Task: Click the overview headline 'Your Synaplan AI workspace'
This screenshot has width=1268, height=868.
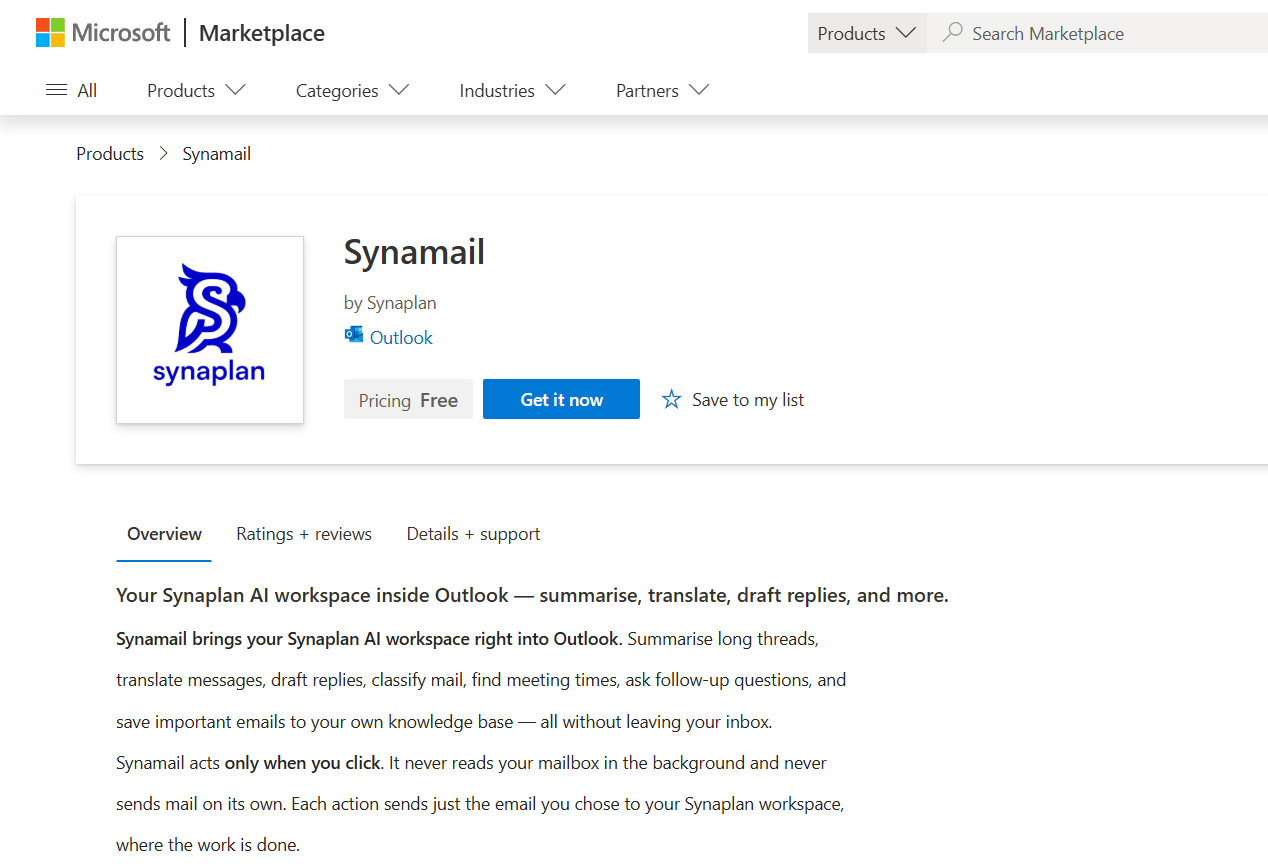Action: [532, 596]
